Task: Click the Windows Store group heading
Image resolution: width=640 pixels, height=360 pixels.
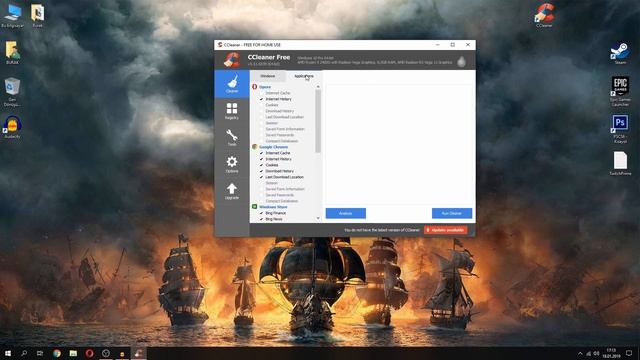Action: [273, 207]
